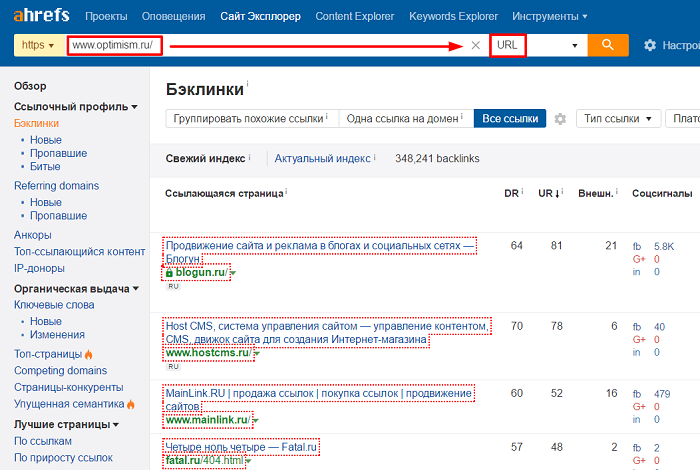
Task: Click the G+ icon in the hostcms.ru row
Action: [x=639, y=339]
